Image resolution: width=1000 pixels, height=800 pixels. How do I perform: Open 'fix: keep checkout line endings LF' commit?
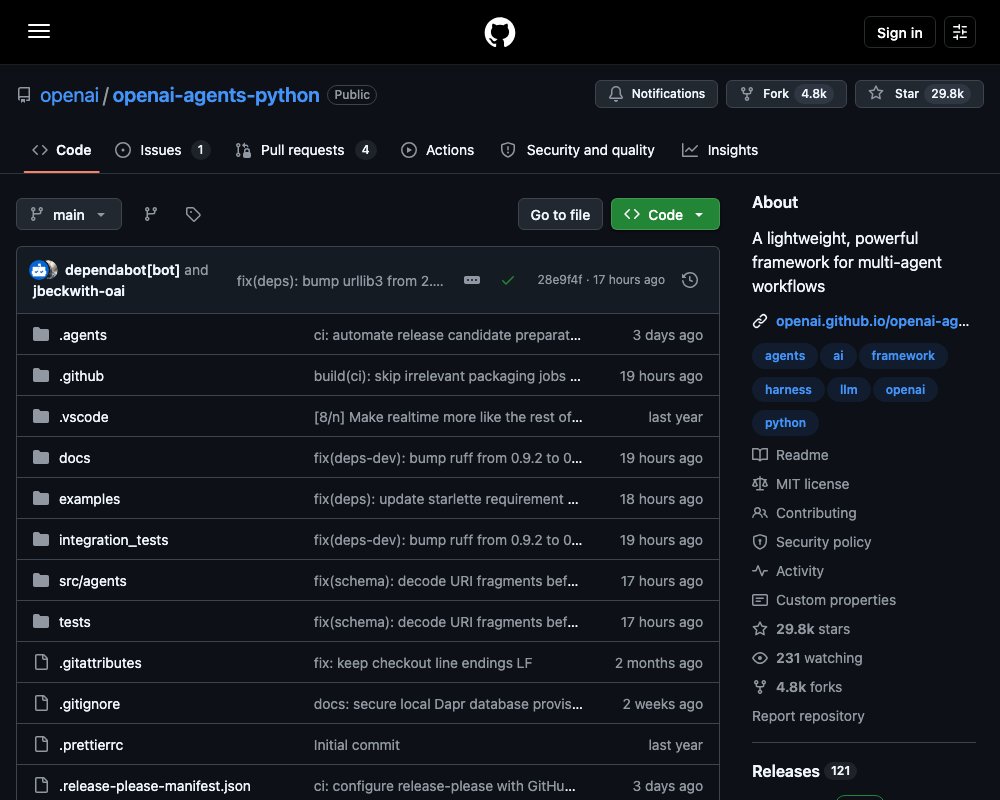point(422,663)
